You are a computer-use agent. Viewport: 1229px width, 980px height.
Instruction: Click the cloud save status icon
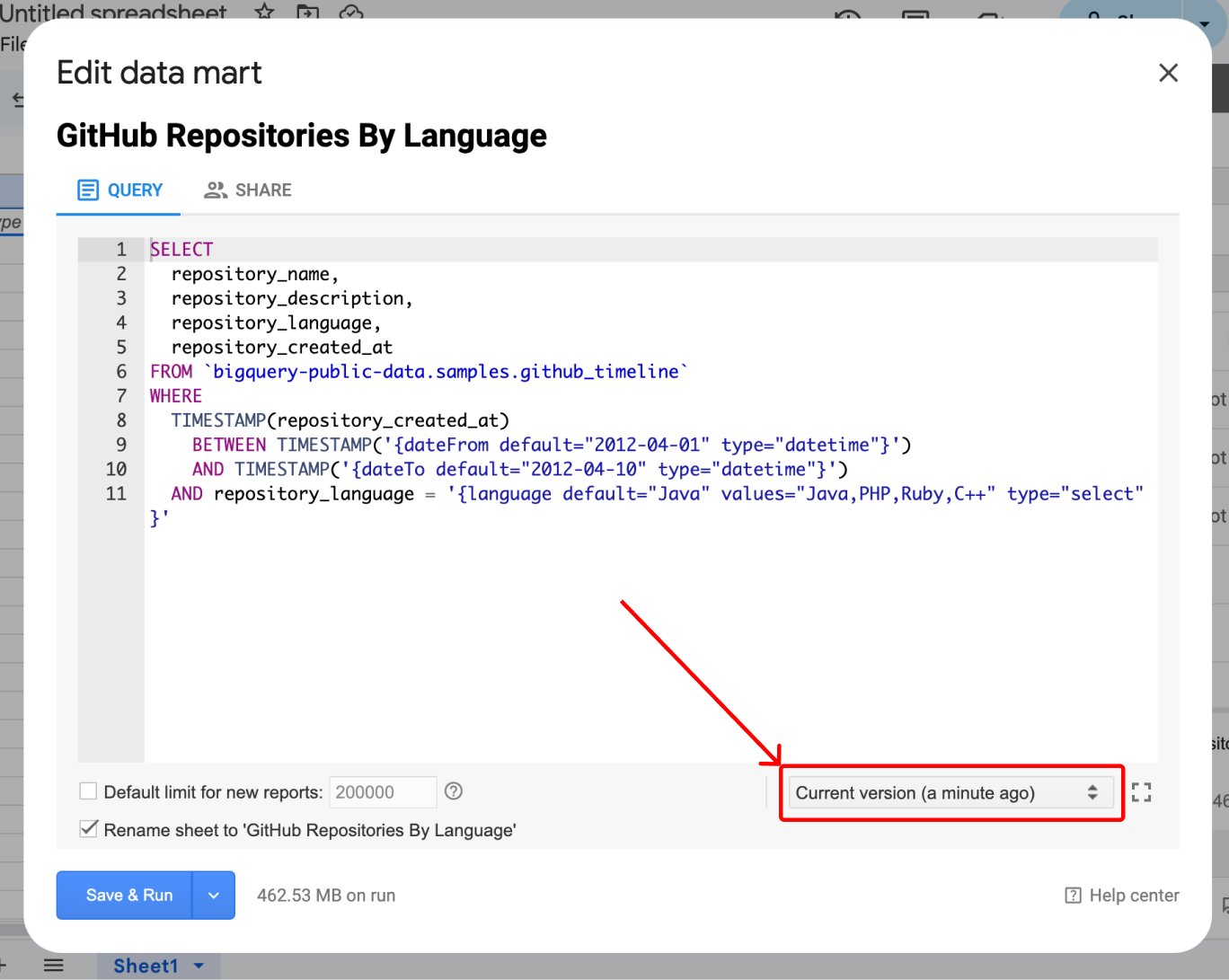(x=351, y=13)
